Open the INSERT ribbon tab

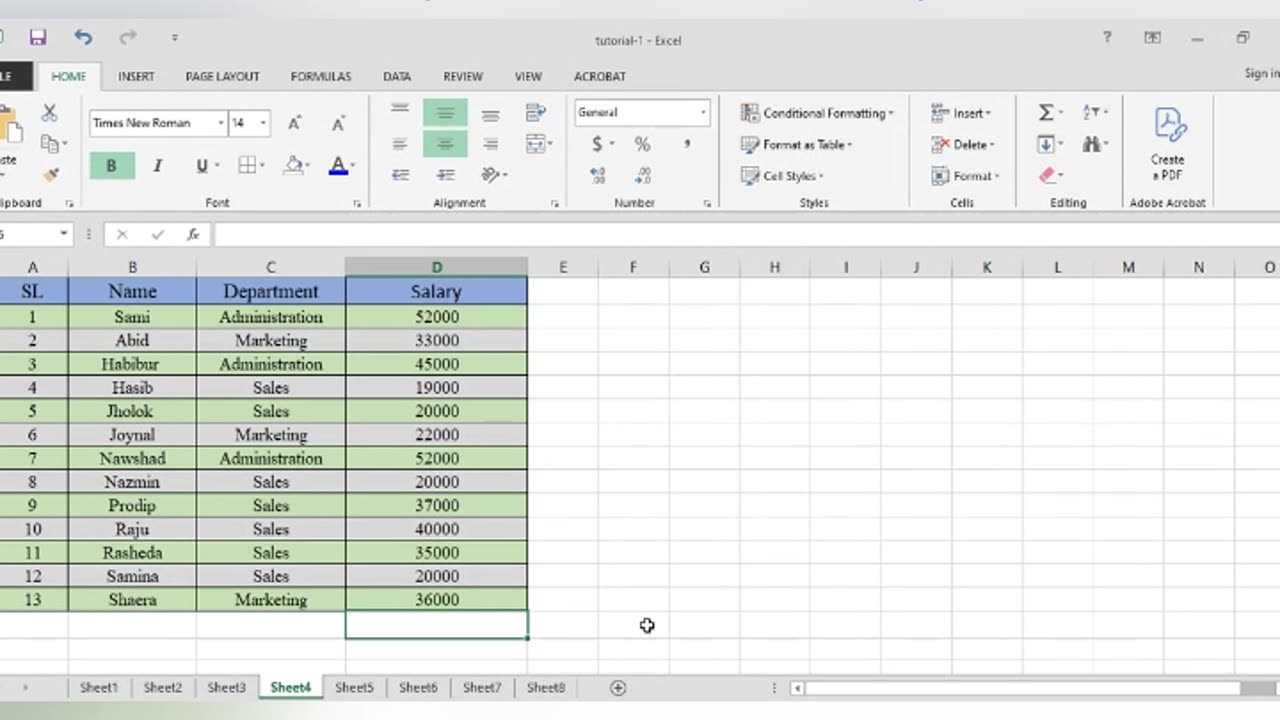pos(136,76)
